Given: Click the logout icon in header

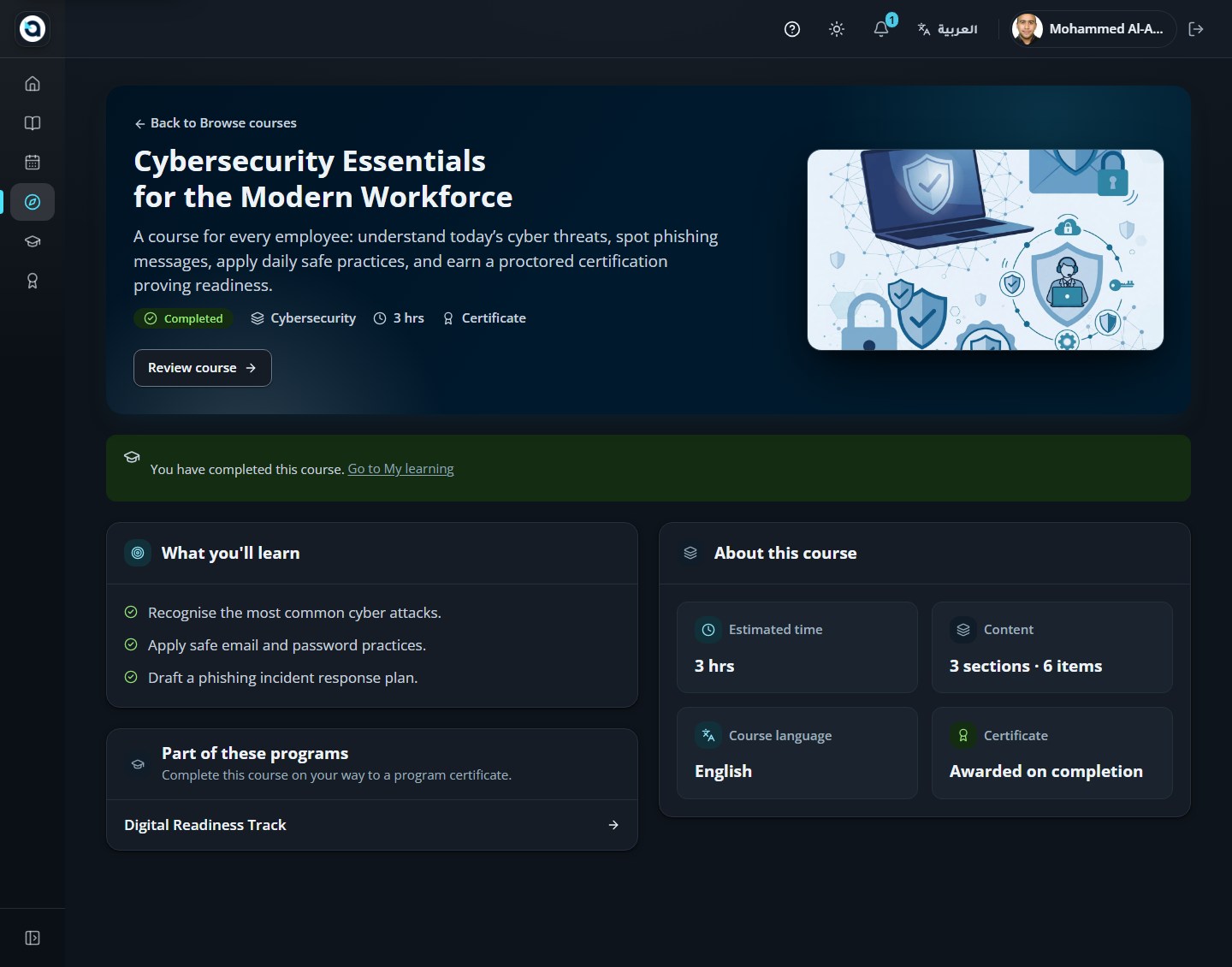Looking at the screenshot, I should pyautogui.click(x=1196, y=29).
